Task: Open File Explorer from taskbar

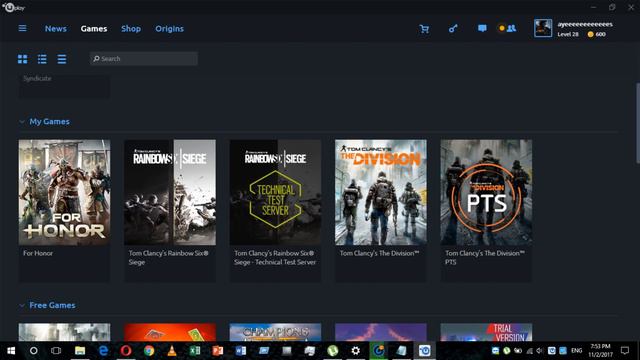Action: [80, 351]
